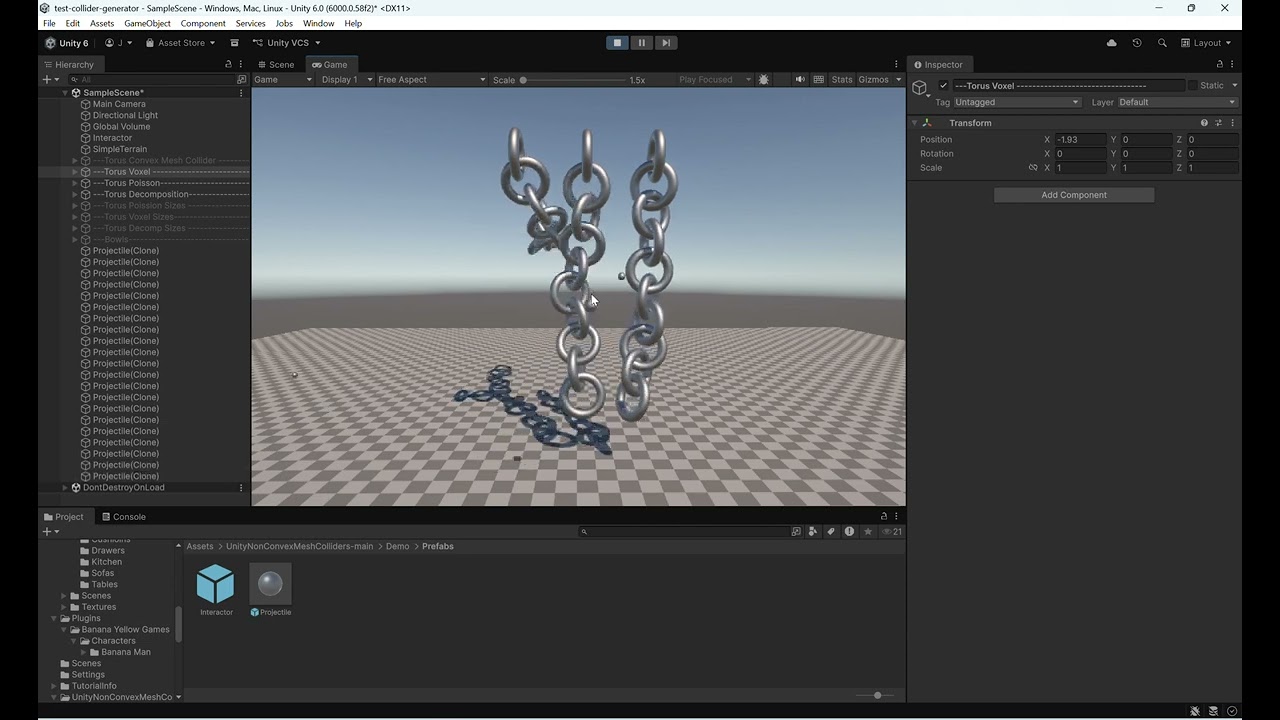Click the Favorites star icon in Project
1280x720 pixels.
[x=868, y=532]
